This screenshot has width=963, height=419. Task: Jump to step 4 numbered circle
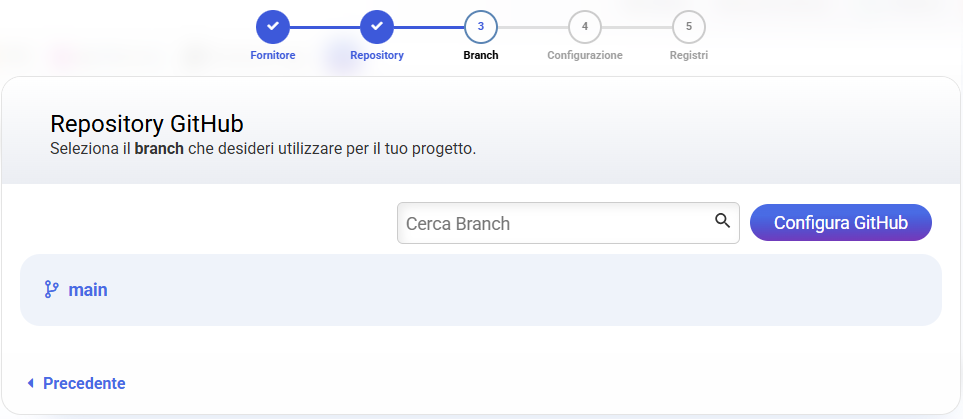[x=585, y=26]
